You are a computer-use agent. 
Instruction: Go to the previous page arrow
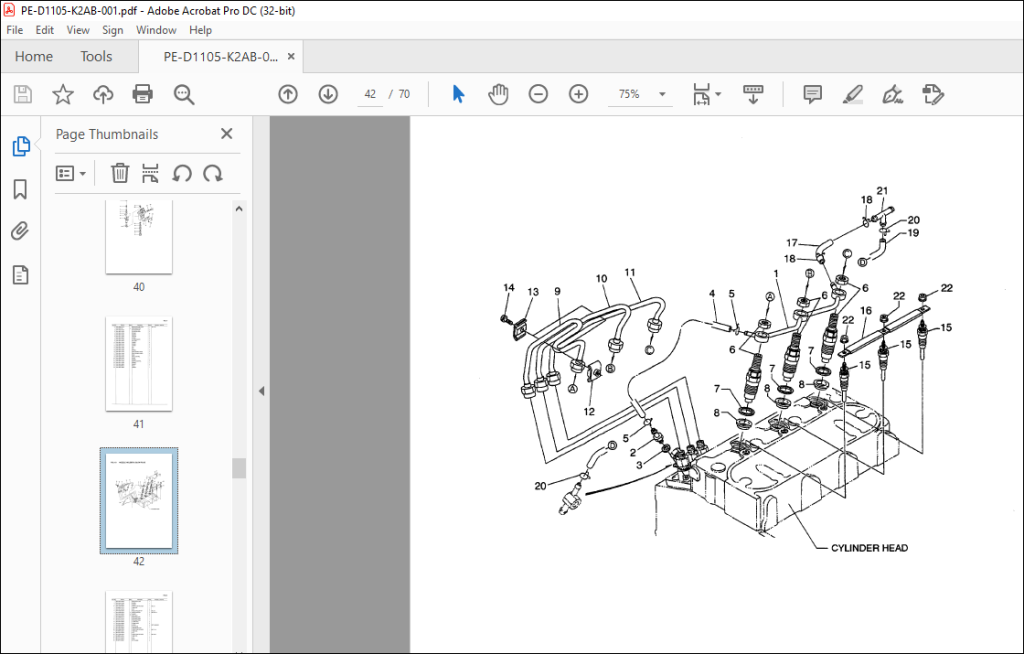coord(287,94)
